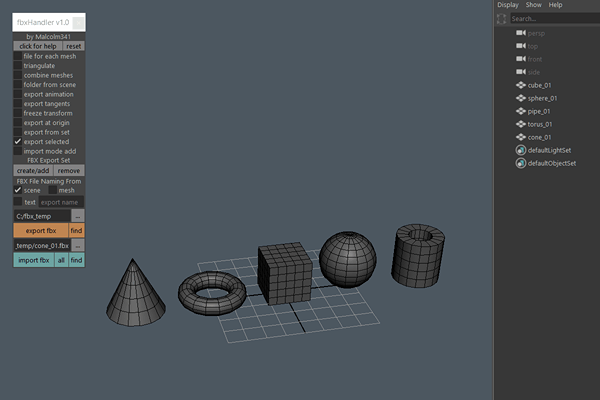Select the persp camera icon in outliner
Viewport: 600px width, 400px height.
click(x=520, y=33)
